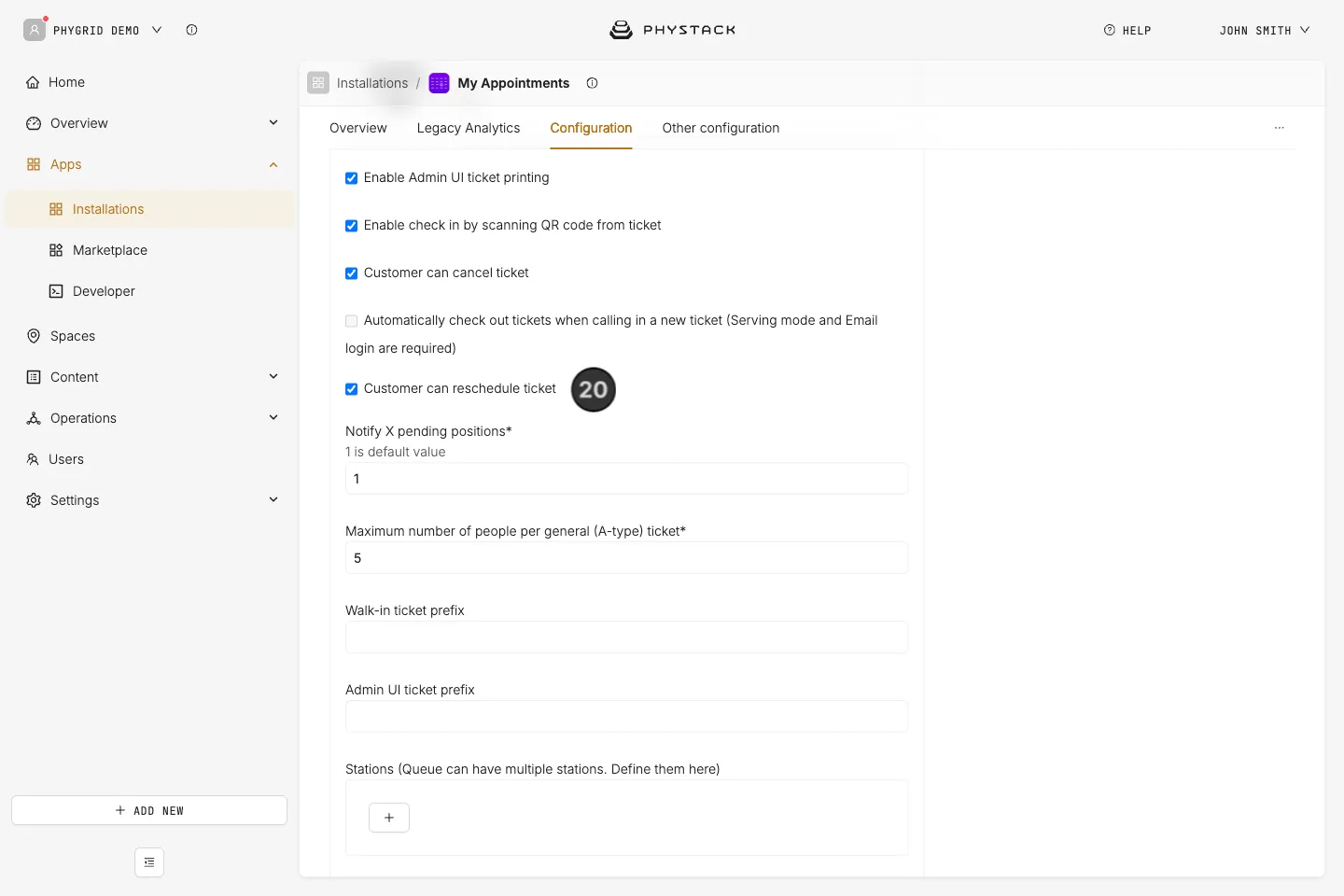
Task: Collapse the Apps sidebar section chevron
Action: (273, 164)
